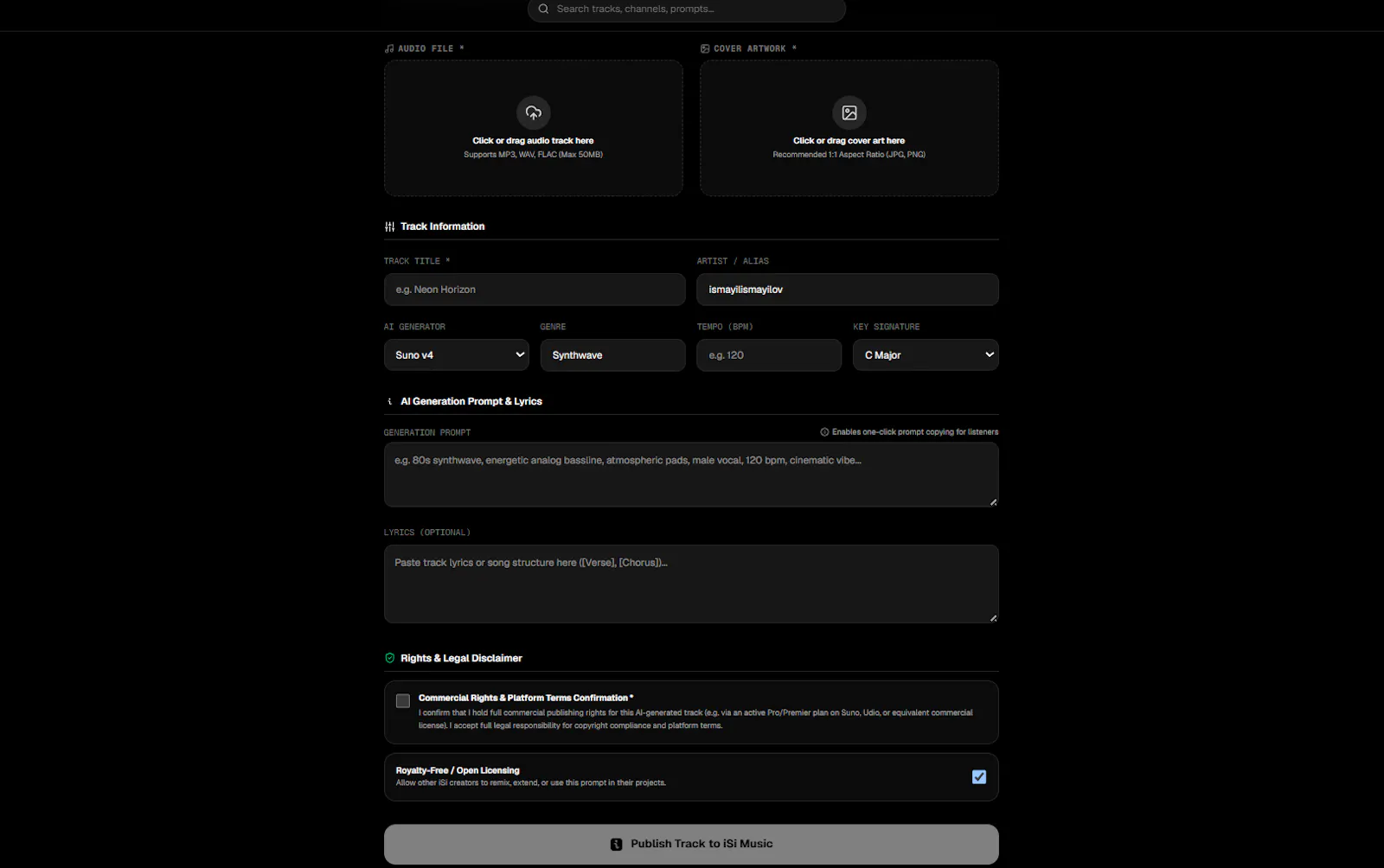
Task: Click the 'Commercial Rights & Platform Terms Confirmation' label
Action: tap(526, 698)
